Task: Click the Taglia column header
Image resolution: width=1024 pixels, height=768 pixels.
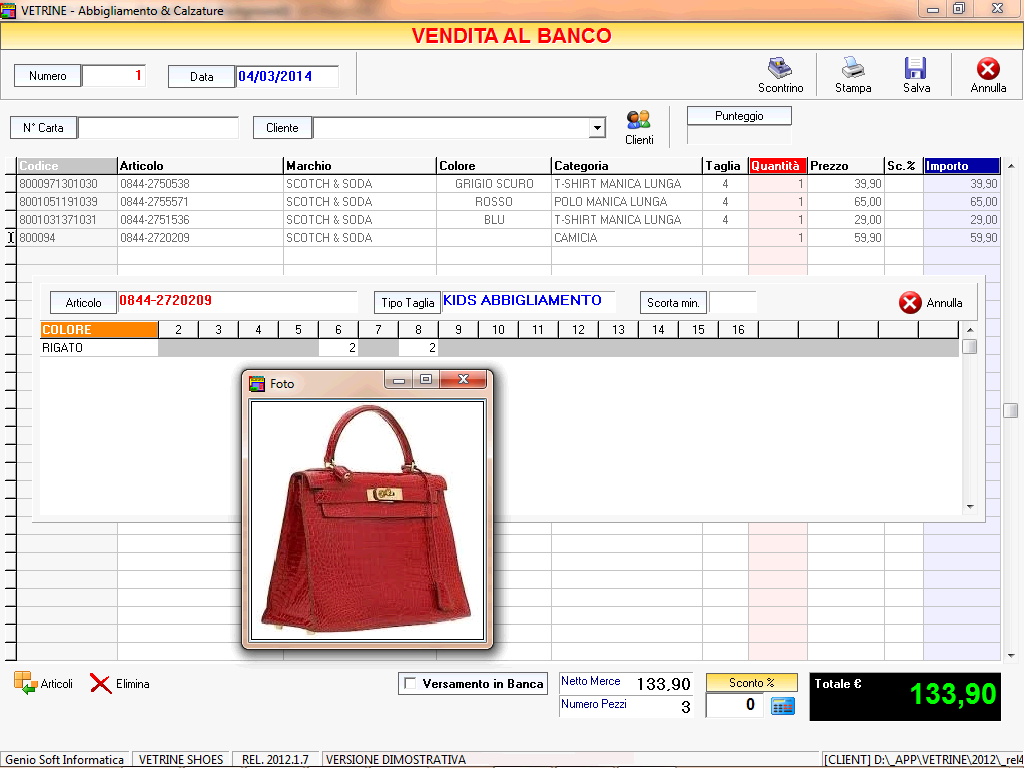Action: click(726, 166)
